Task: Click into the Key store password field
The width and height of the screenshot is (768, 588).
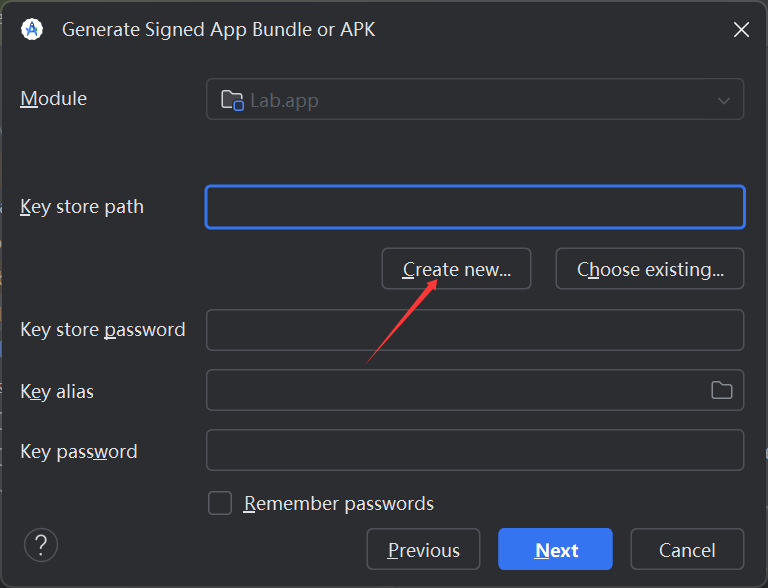Action: [x=474, y=330]
